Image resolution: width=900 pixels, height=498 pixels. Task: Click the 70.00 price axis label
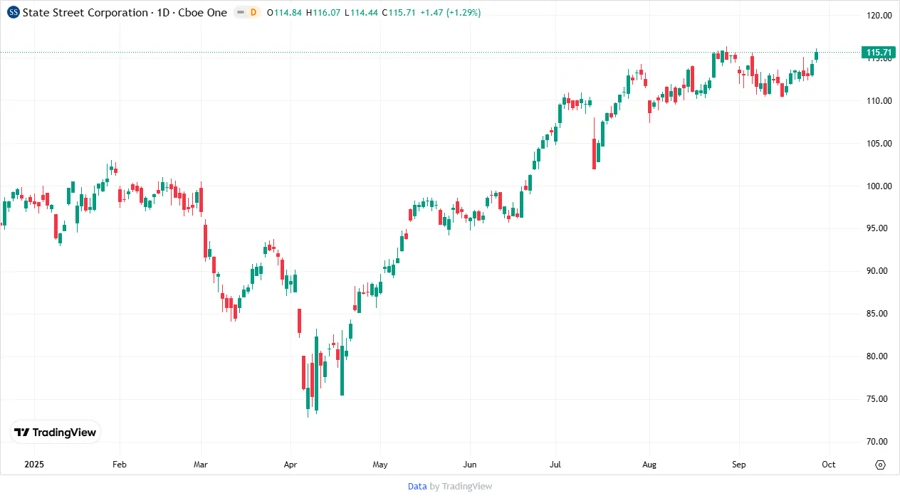(879, 441)
